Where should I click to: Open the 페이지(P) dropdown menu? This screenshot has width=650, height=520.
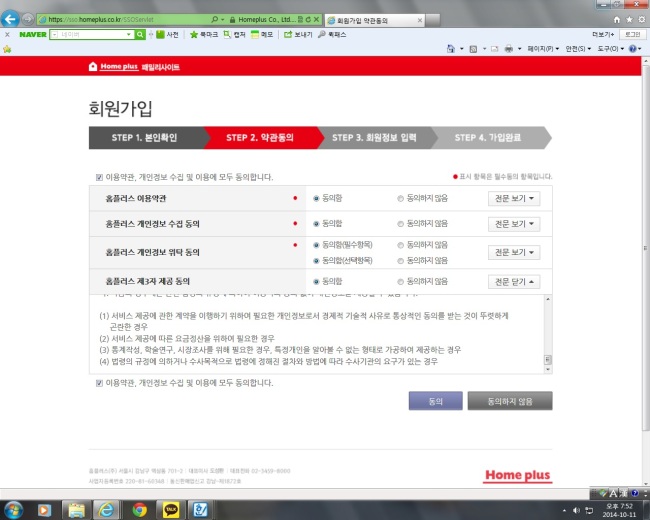(543, 49)
